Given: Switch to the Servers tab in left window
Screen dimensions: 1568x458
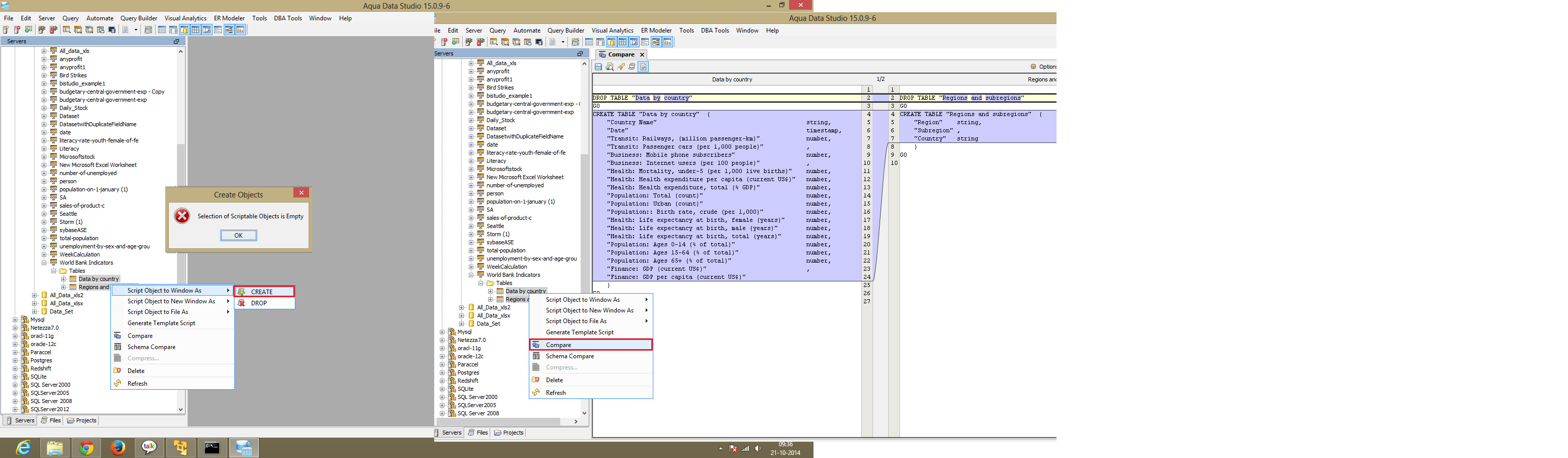Looking at the screenshot, I should (20, 421).
